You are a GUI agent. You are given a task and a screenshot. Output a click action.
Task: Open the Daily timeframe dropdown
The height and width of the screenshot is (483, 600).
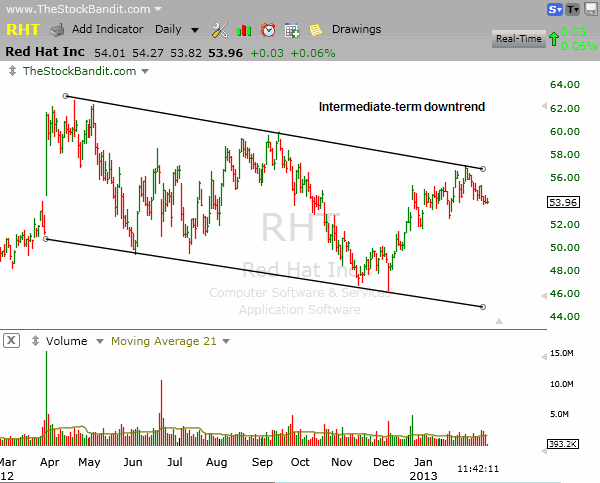tap(177, 29)
